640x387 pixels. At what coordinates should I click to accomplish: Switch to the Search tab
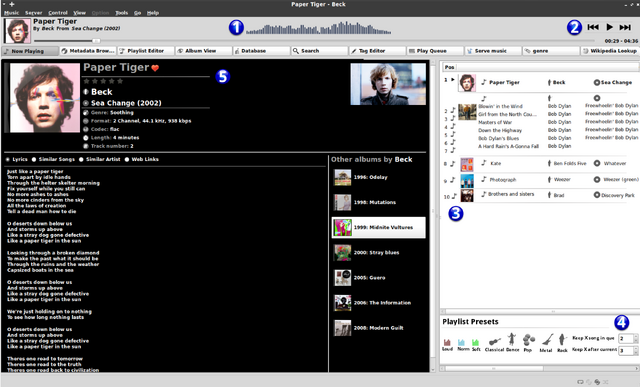click(319, 51)
